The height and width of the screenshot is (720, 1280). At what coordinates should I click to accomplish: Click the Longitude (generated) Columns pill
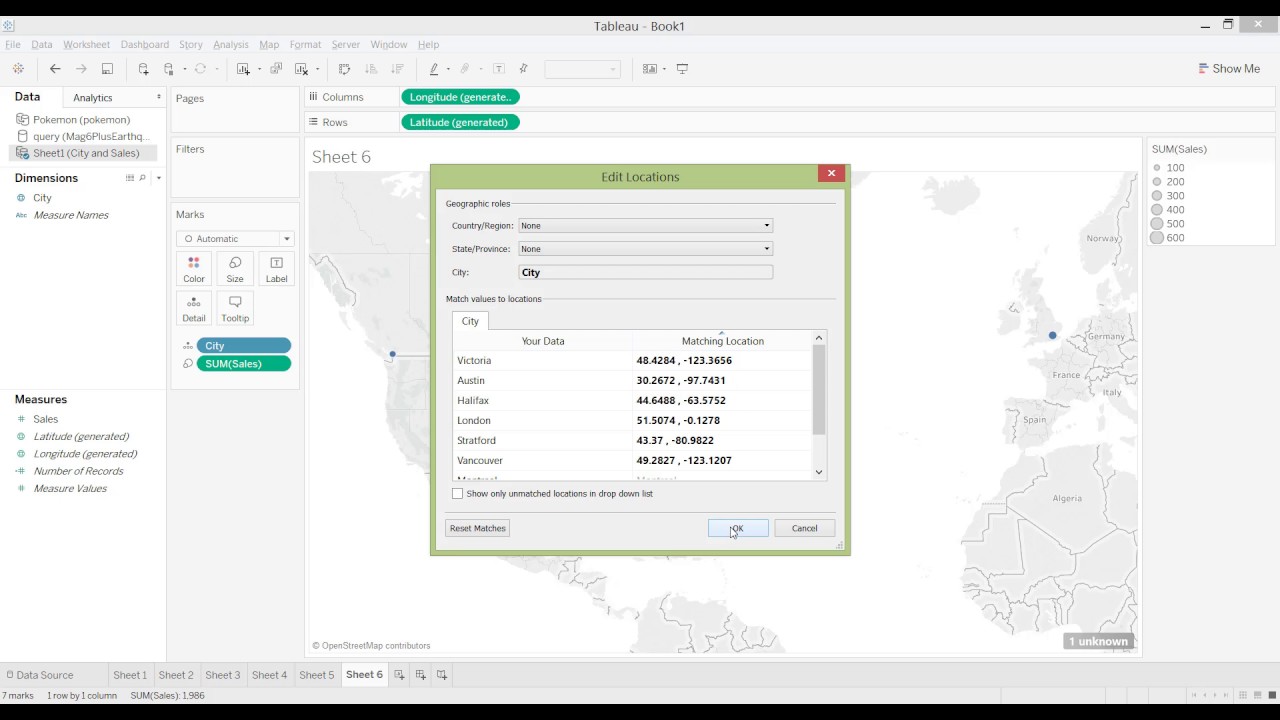(460, 97)
